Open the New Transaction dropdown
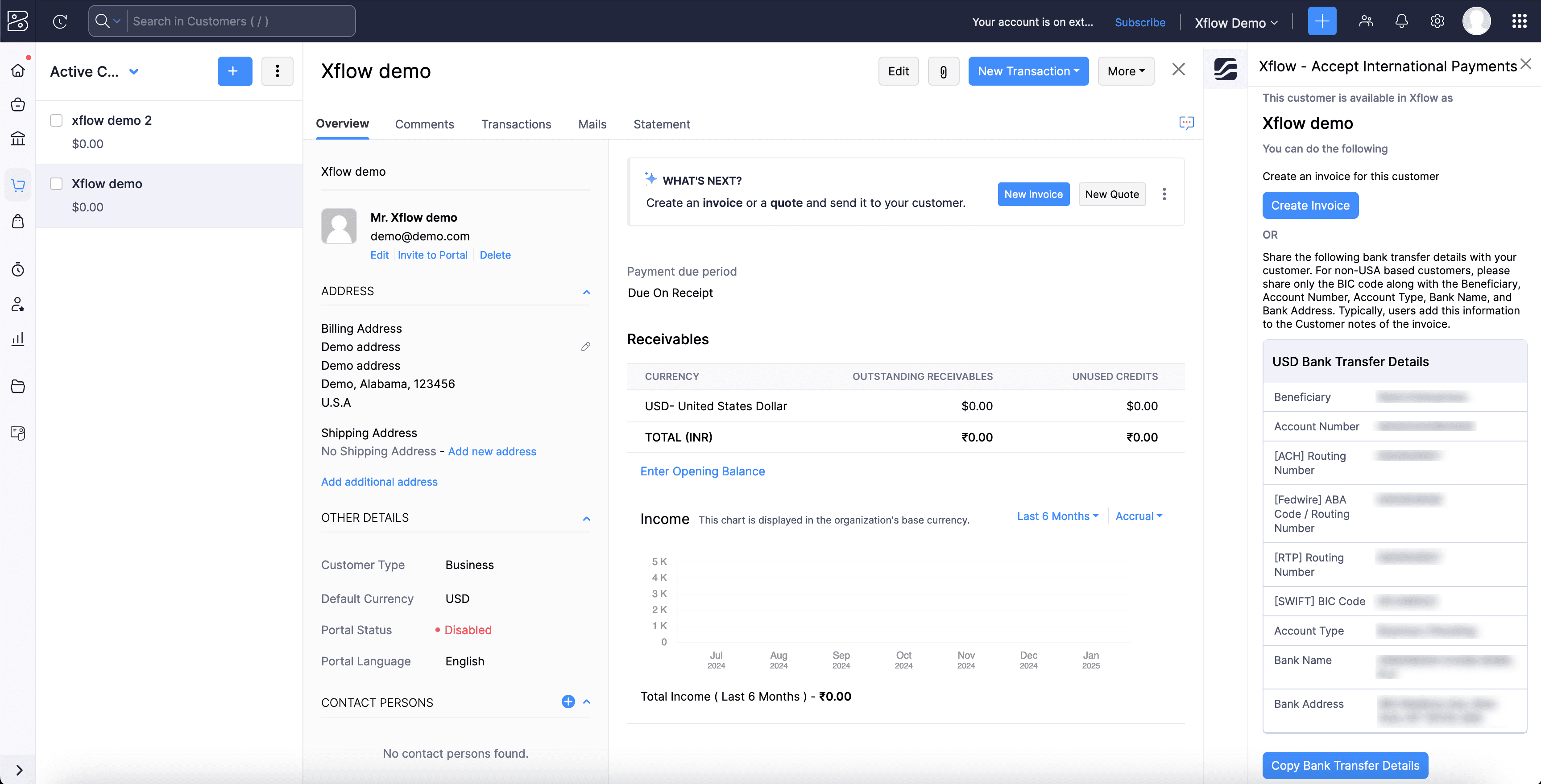The image size is (1541, 784). [1028, 71]
